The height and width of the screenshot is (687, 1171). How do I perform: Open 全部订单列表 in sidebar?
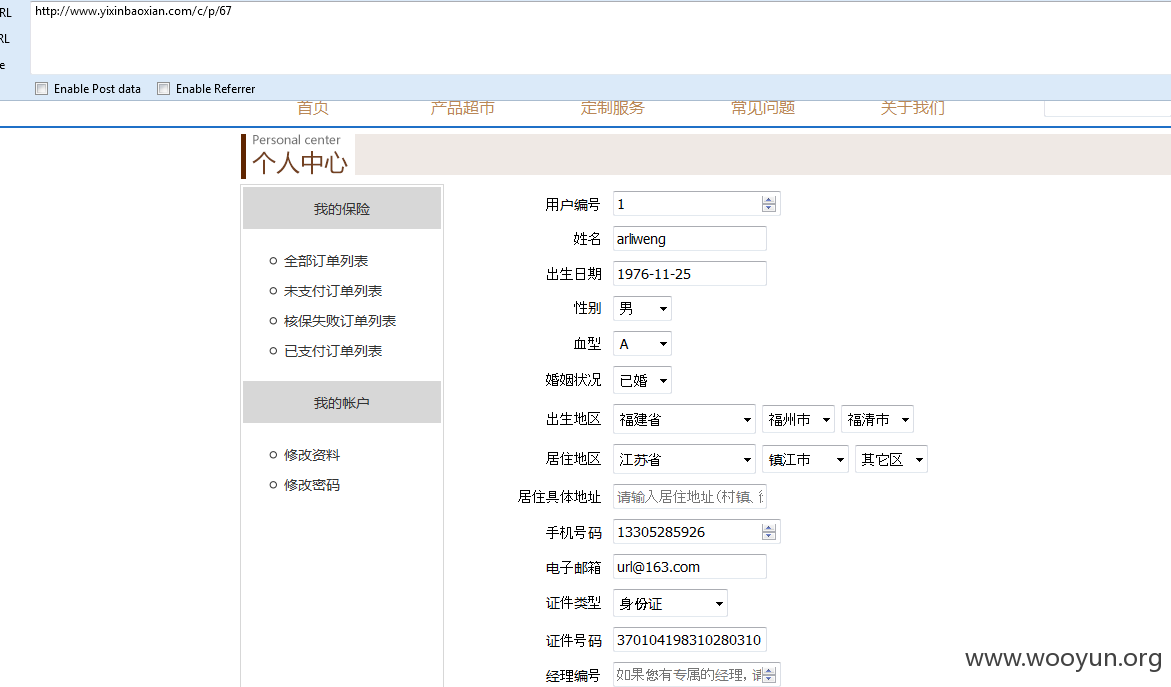326,261
